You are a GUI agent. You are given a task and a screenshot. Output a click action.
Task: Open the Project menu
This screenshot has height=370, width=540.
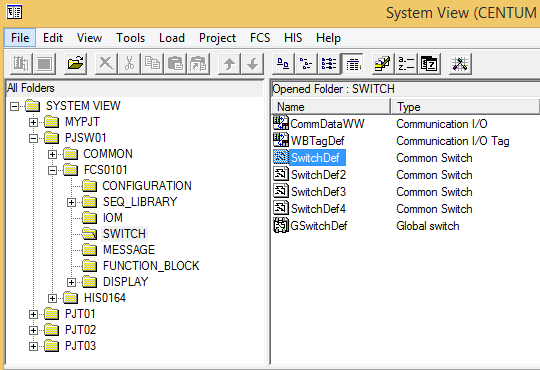(217, 38)
